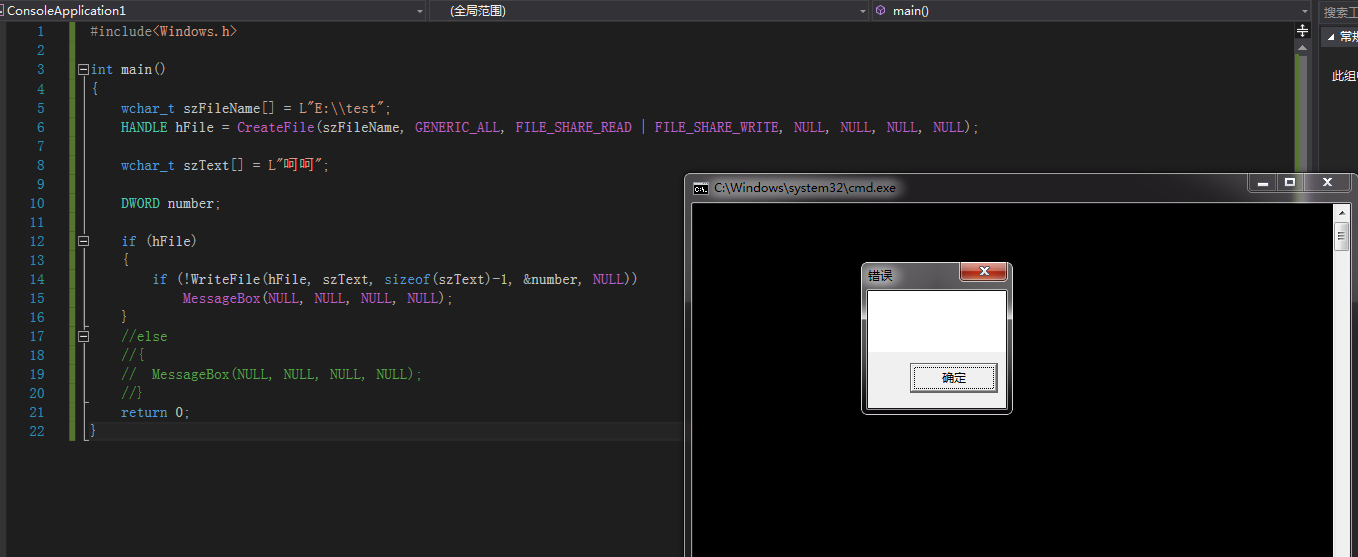Minimize the cmd.exe console window
The width and height of the screenshot is (1358, 557).
(x=1262, y=183)
